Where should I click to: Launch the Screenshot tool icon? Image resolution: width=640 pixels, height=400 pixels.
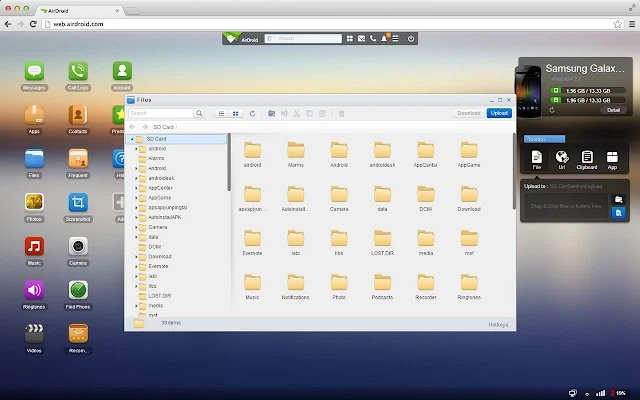pos(77,201)
